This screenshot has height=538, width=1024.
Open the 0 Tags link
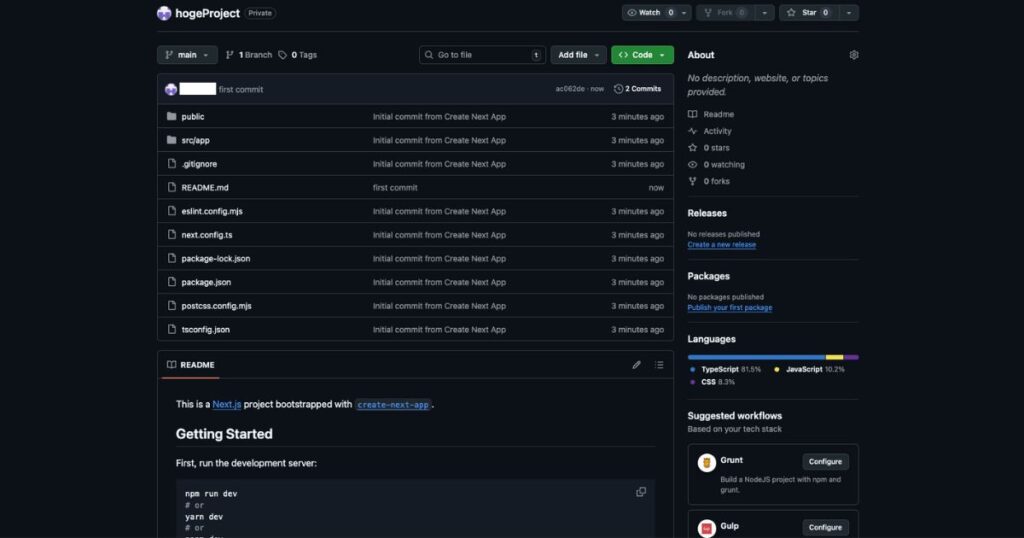click(298, 55)
